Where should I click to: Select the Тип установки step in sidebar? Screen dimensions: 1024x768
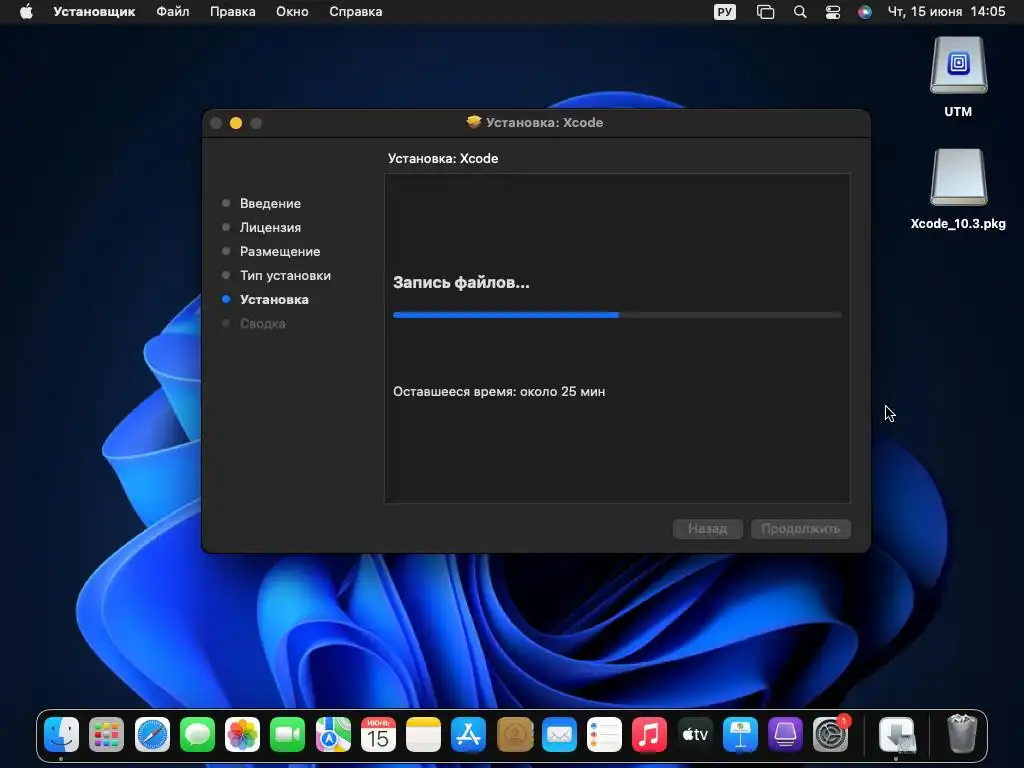(x=285, y=276)
